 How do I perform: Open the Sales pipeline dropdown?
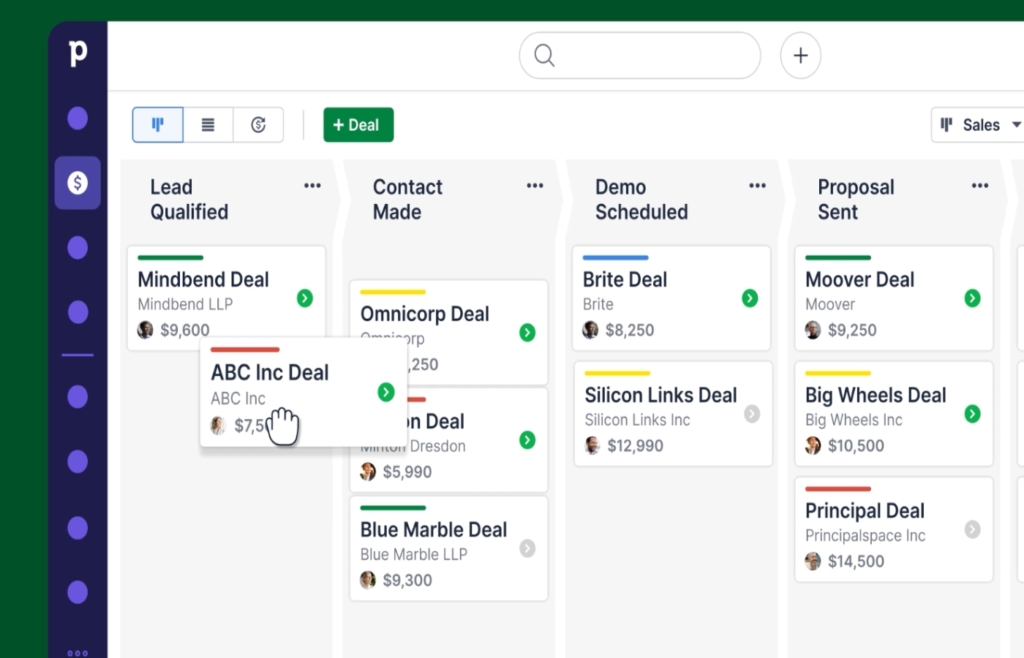[x=983, y=124]
